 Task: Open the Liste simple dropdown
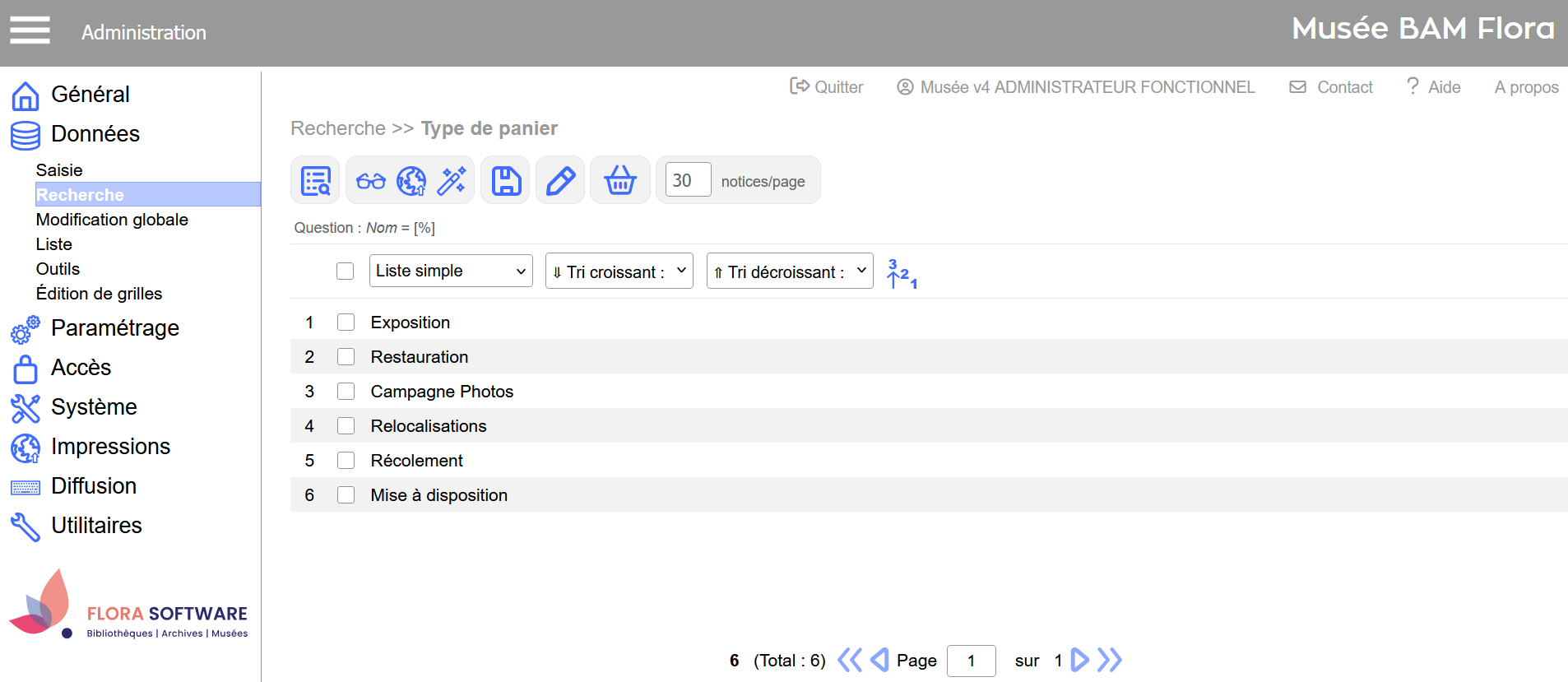(x=451, y=271)
